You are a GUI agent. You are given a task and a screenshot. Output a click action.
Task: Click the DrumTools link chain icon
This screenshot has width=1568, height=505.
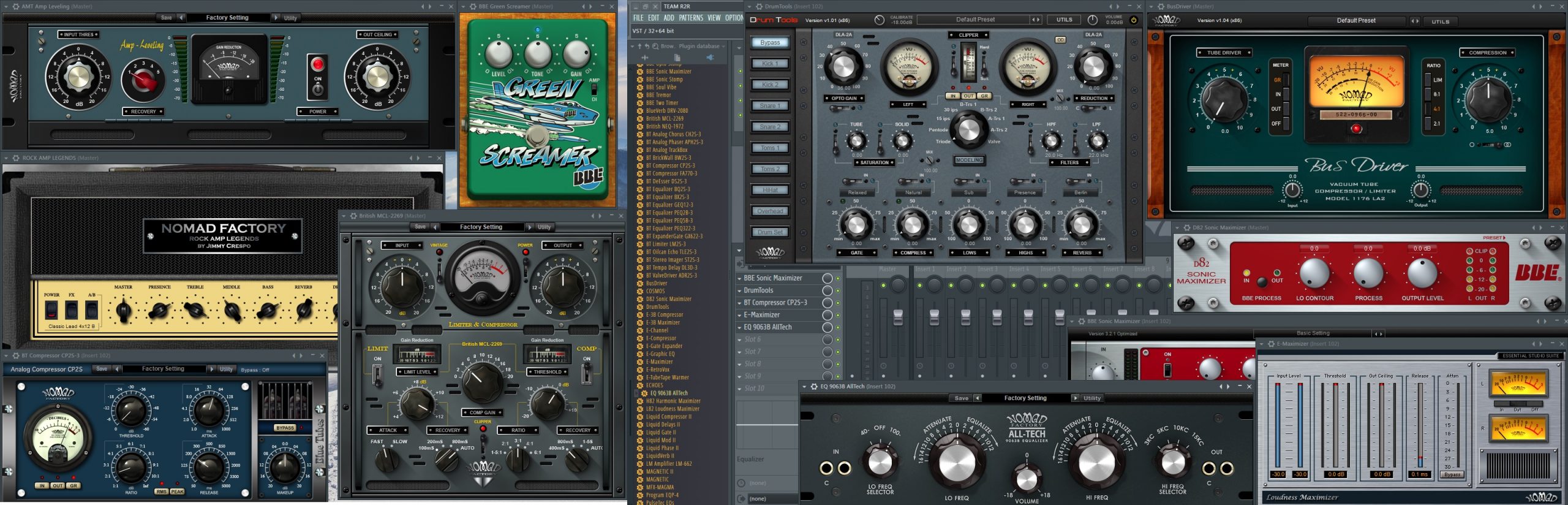point(1060,40)
